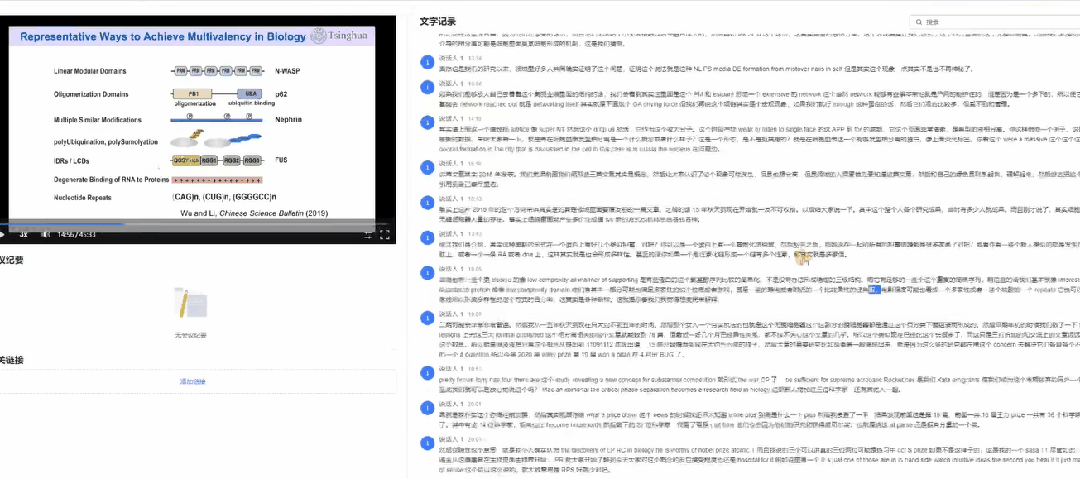The height and width of the screenshot is (479, 1080).
Task: Change the 3X playback speed
Action: click(x=22, y=234)
